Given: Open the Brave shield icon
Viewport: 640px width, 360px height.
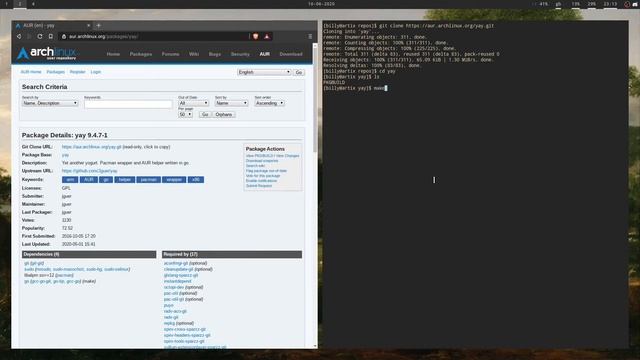Looking at the screenshot, I should pyautogui.click(x=256, y=36).
